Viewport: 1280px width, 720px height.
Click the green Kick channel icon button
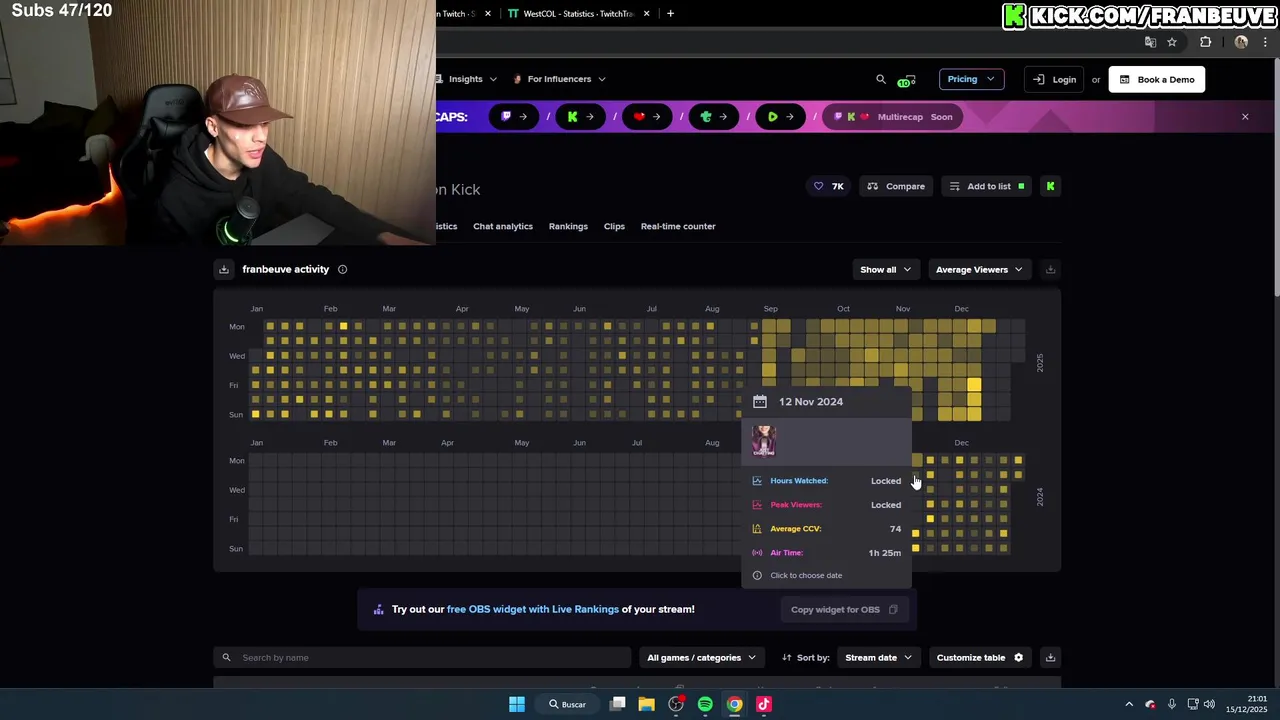tap(1050, 186)
